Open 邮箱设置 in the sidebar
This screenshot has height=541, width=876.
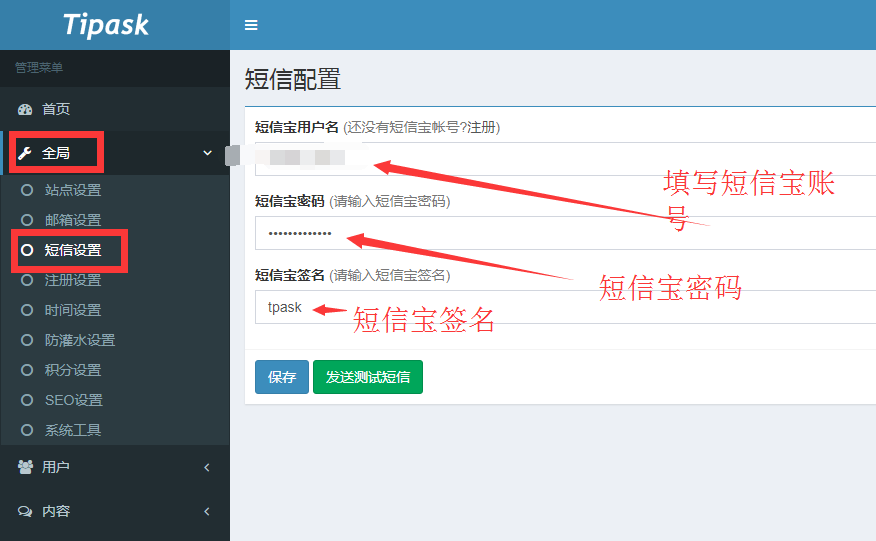73,220
